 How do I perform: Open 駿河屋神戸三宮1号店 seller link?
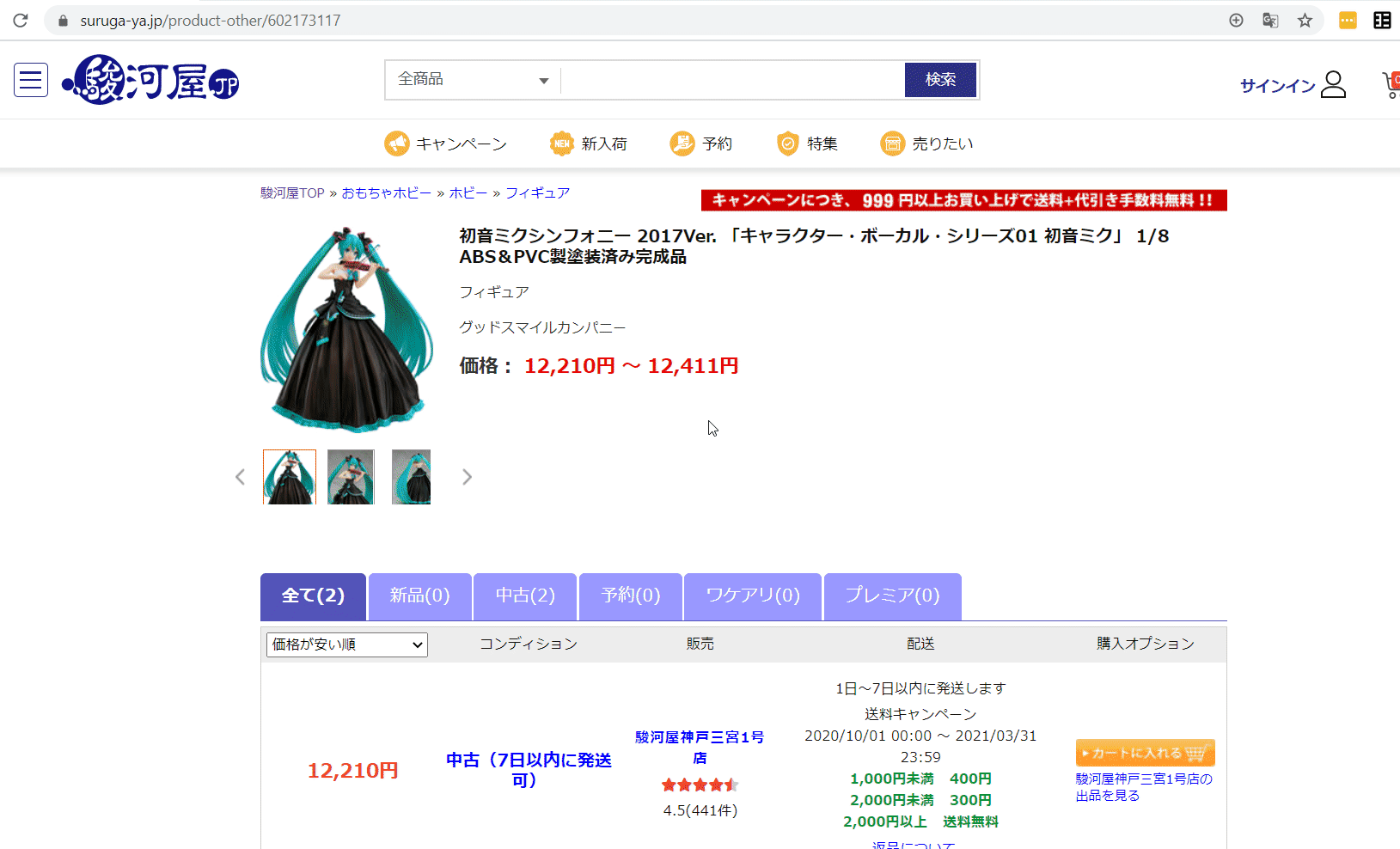click(700, 748)
